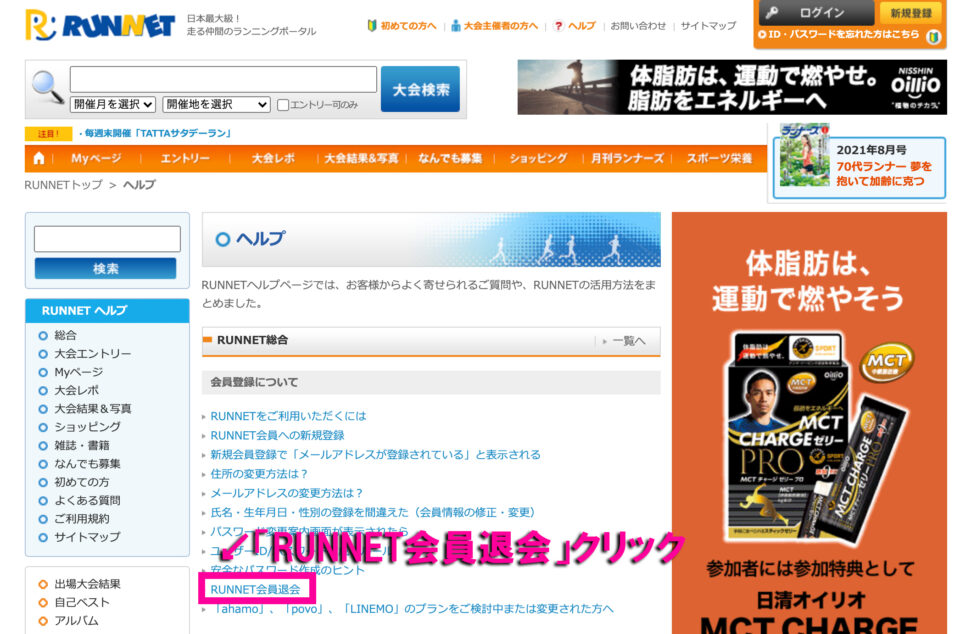This screenshot has height=634, width=960.
Task: Click the organizer person icon beside 大会主催者の方へ
Action: (x=456, y=26)
